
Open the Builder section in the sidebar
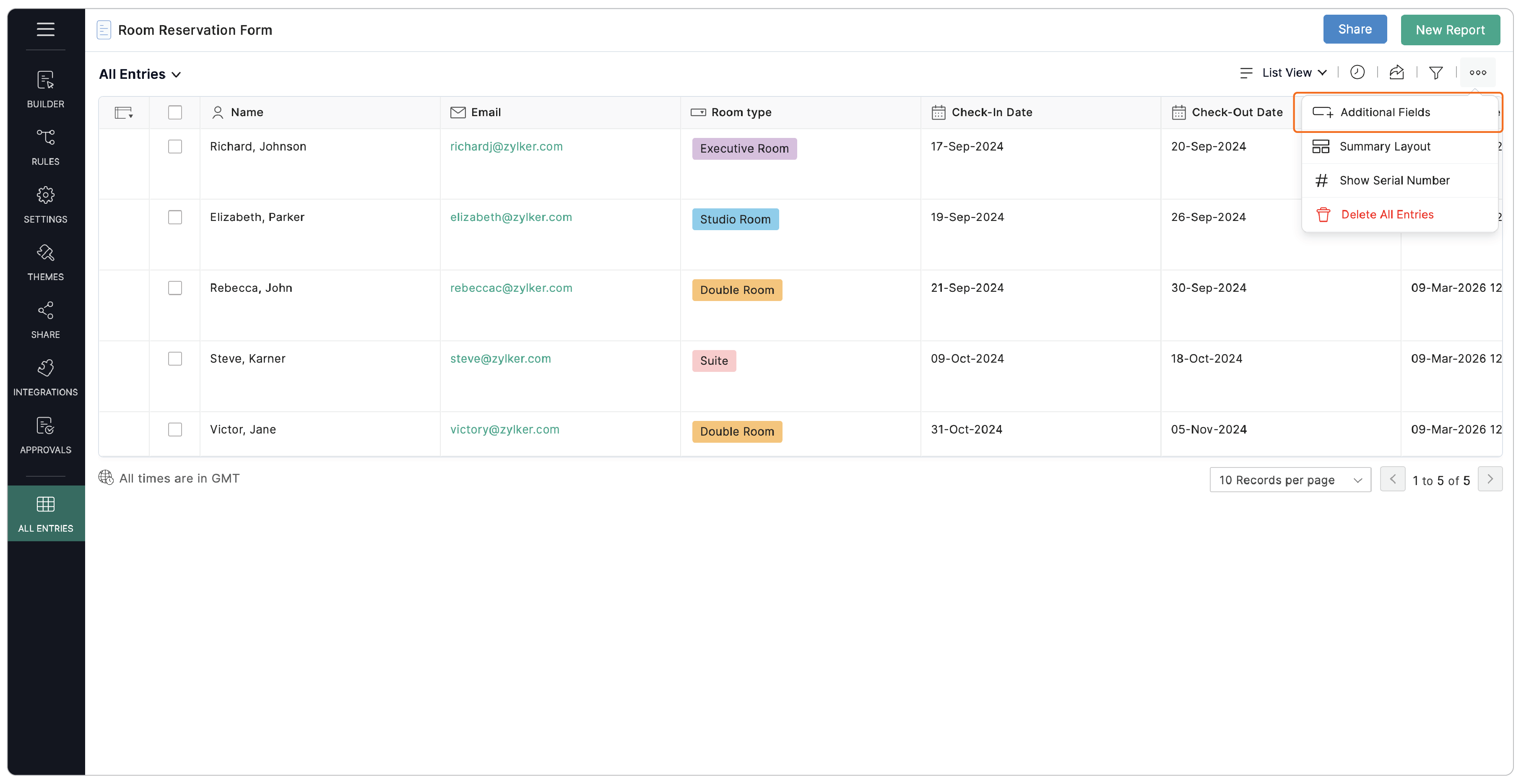pyautogui.click(x=45, y=88)
